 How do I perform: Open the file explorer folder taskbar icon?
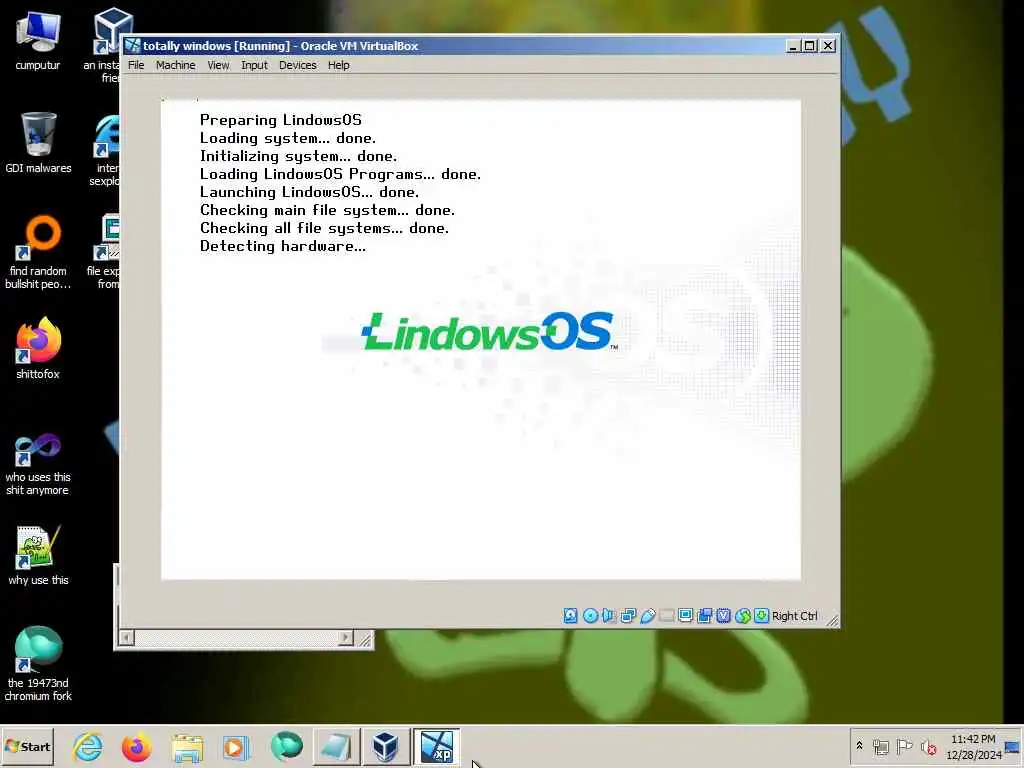click(x=187, y=747)
